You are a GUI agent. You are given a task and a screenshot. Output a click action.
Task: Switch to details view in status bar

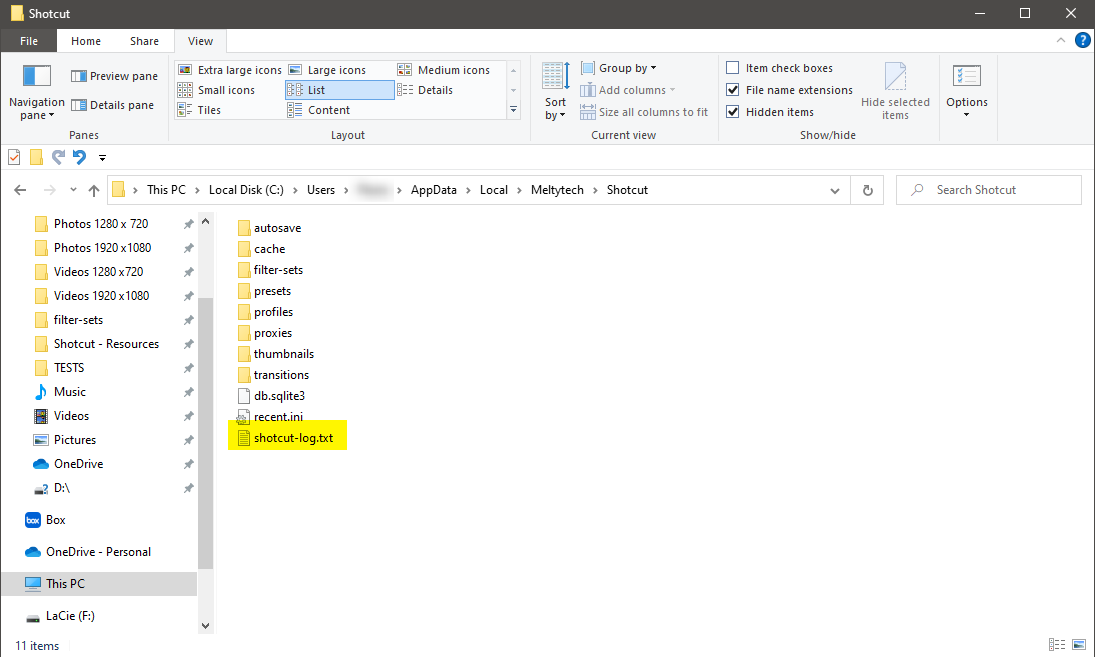(1057, 644)
